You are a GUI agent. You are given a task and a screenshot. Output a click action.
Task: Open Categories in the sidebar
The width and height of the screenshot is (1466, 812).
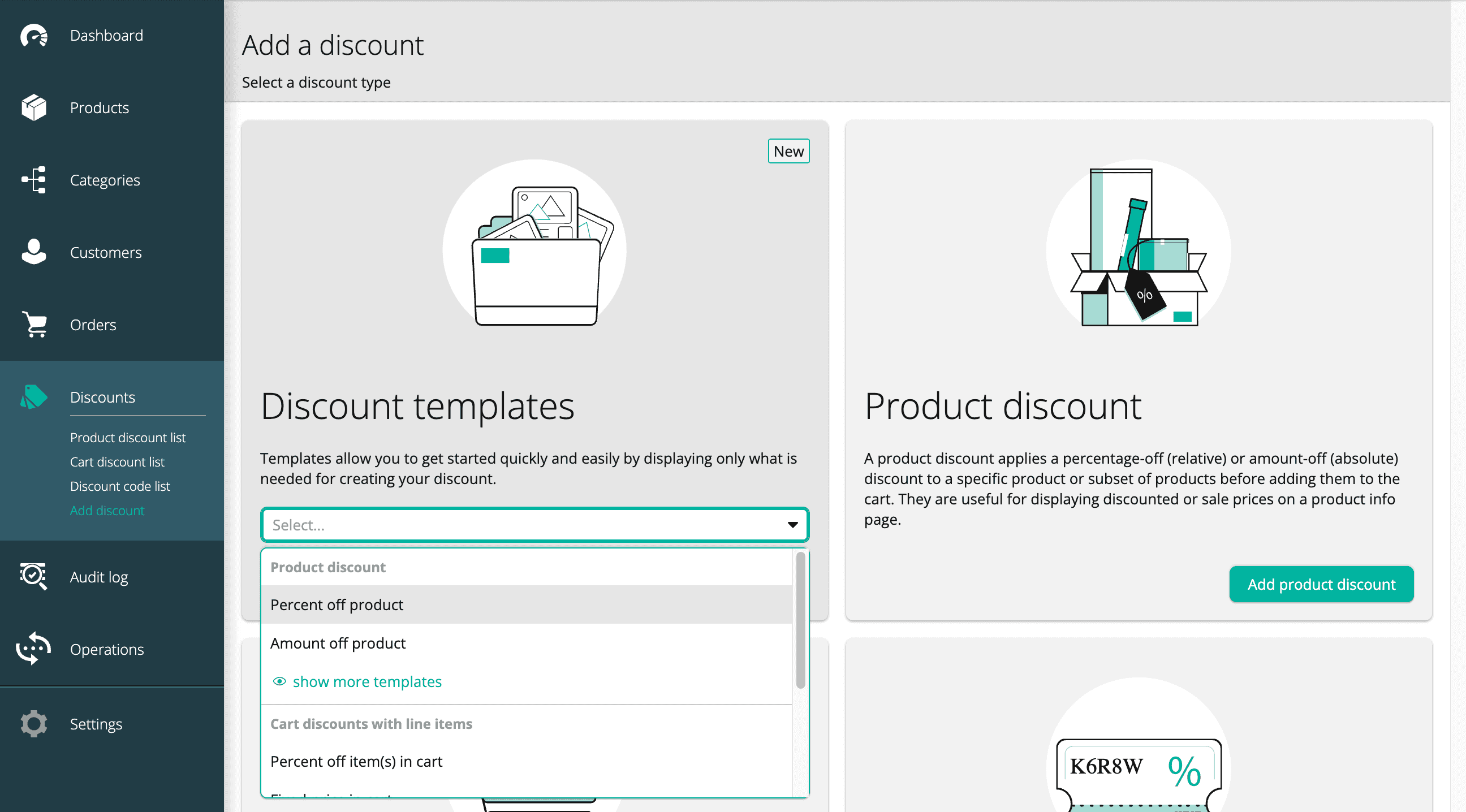pos(105,180)
